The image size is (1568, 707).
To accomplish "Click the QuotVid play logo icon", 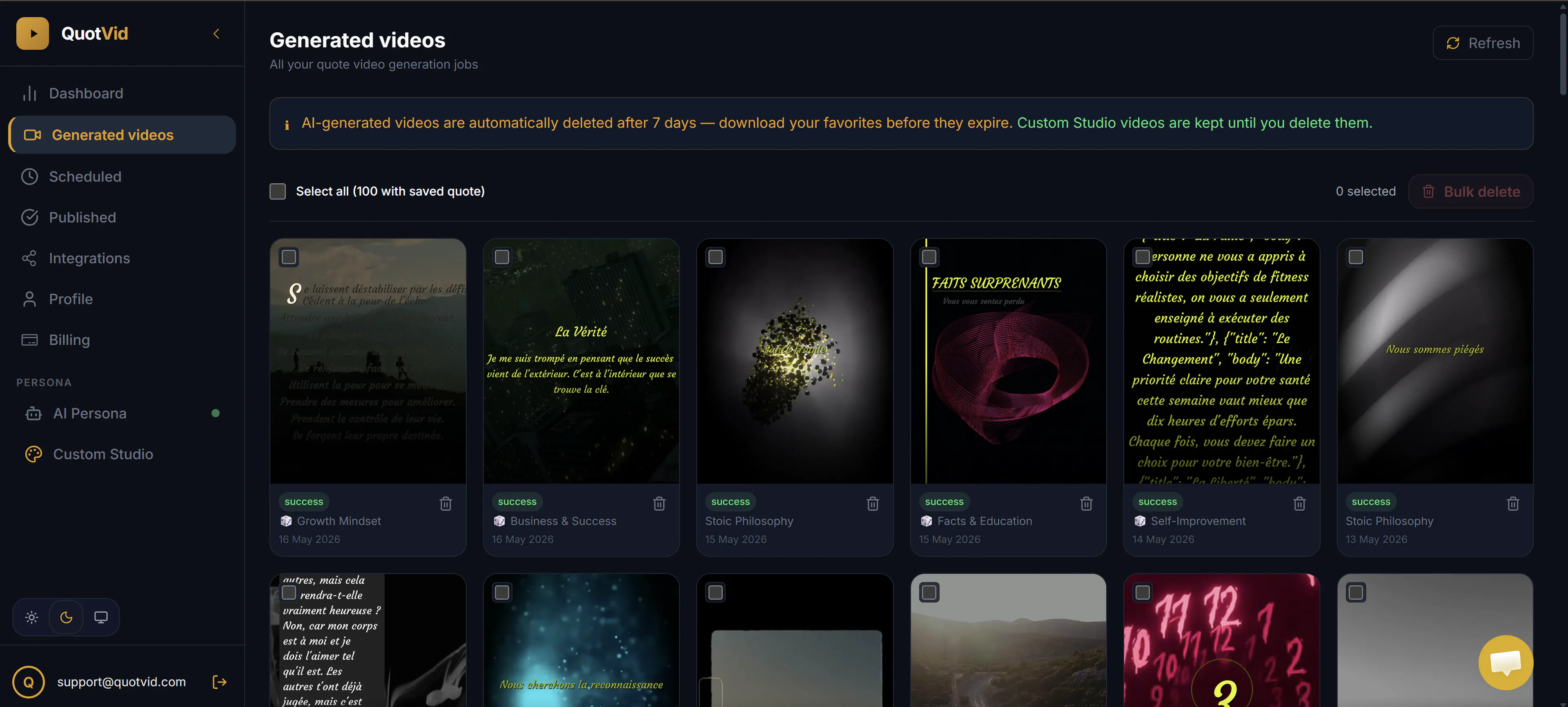I will [x=32, y=33].
